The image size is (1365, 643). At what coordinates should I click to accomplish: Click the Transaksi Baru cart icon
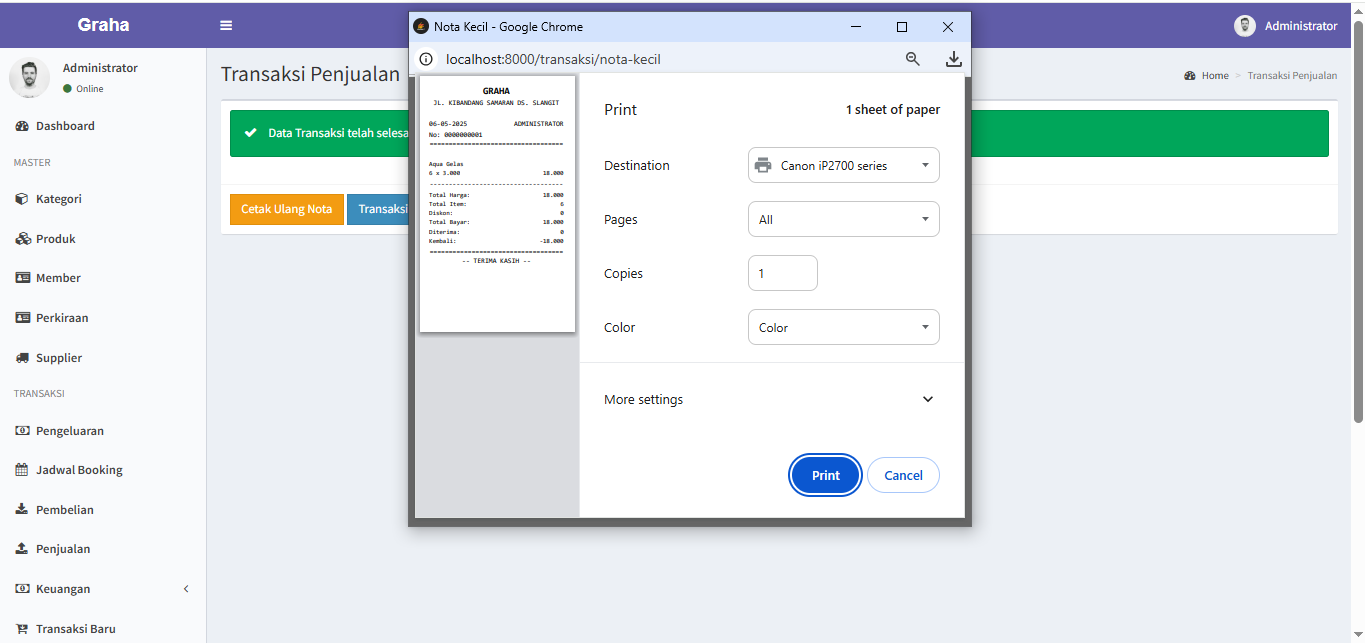tap(22, 629)
